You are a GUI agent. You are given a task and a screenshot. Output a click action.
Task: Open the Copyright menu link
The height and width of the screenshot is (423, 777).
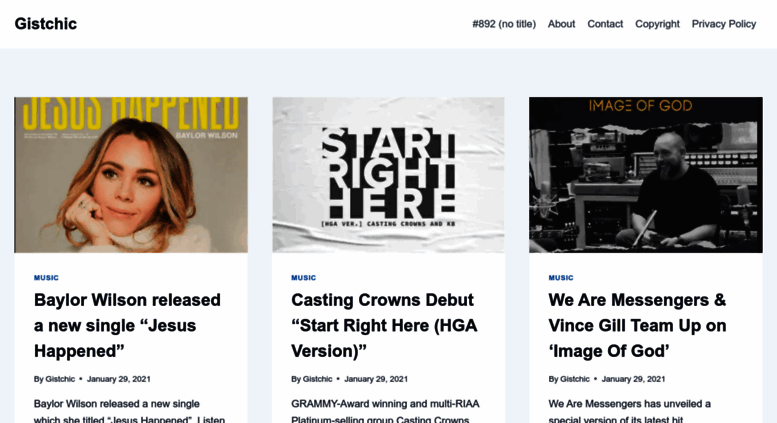click(657, 24)
